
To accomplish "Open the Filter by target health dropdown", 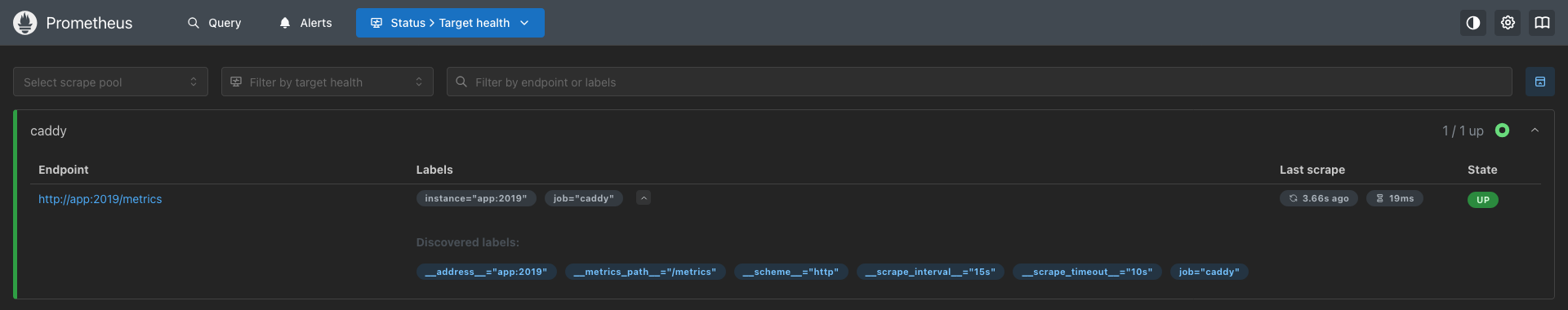I will [327, 82].
